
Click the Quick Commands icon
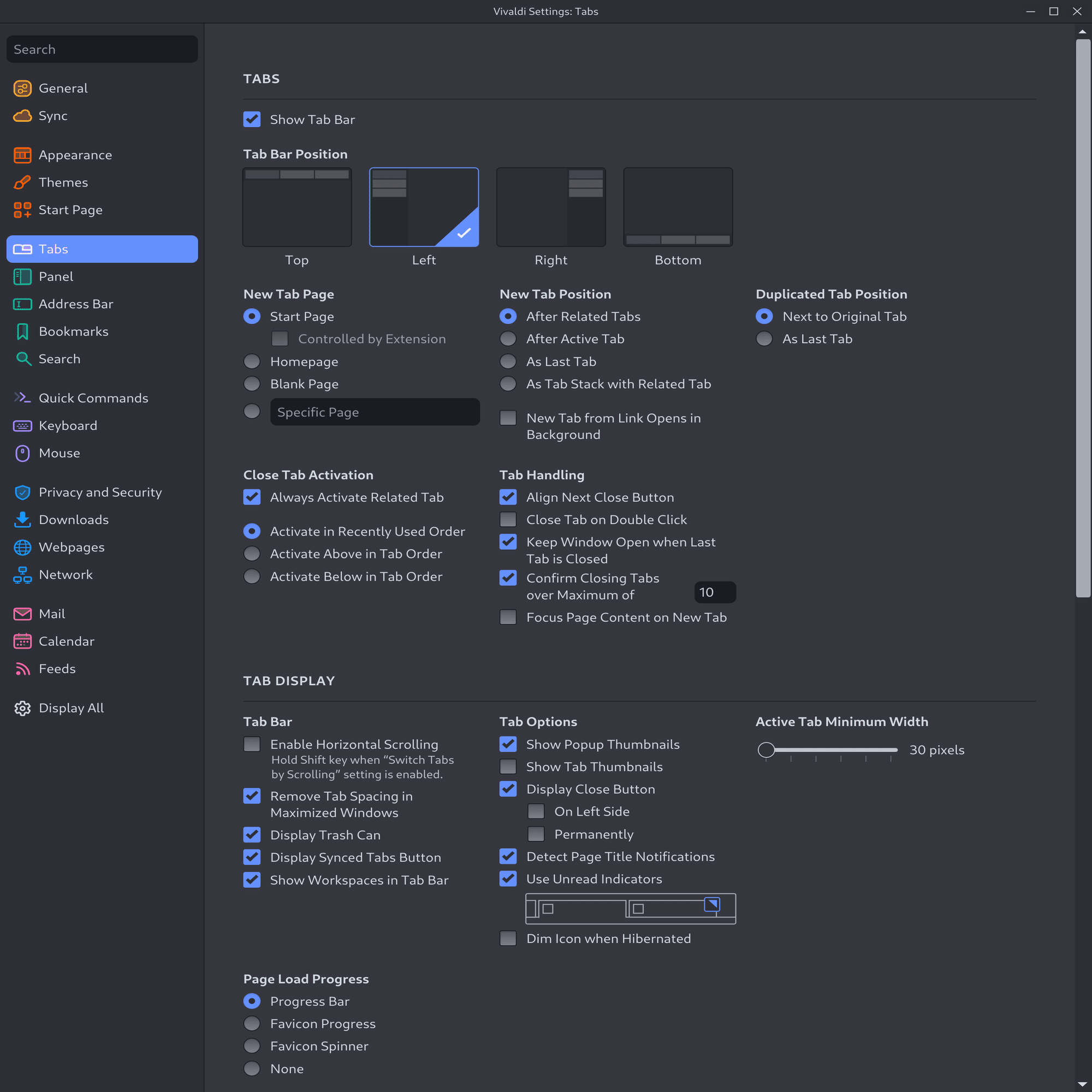point(22,398)
